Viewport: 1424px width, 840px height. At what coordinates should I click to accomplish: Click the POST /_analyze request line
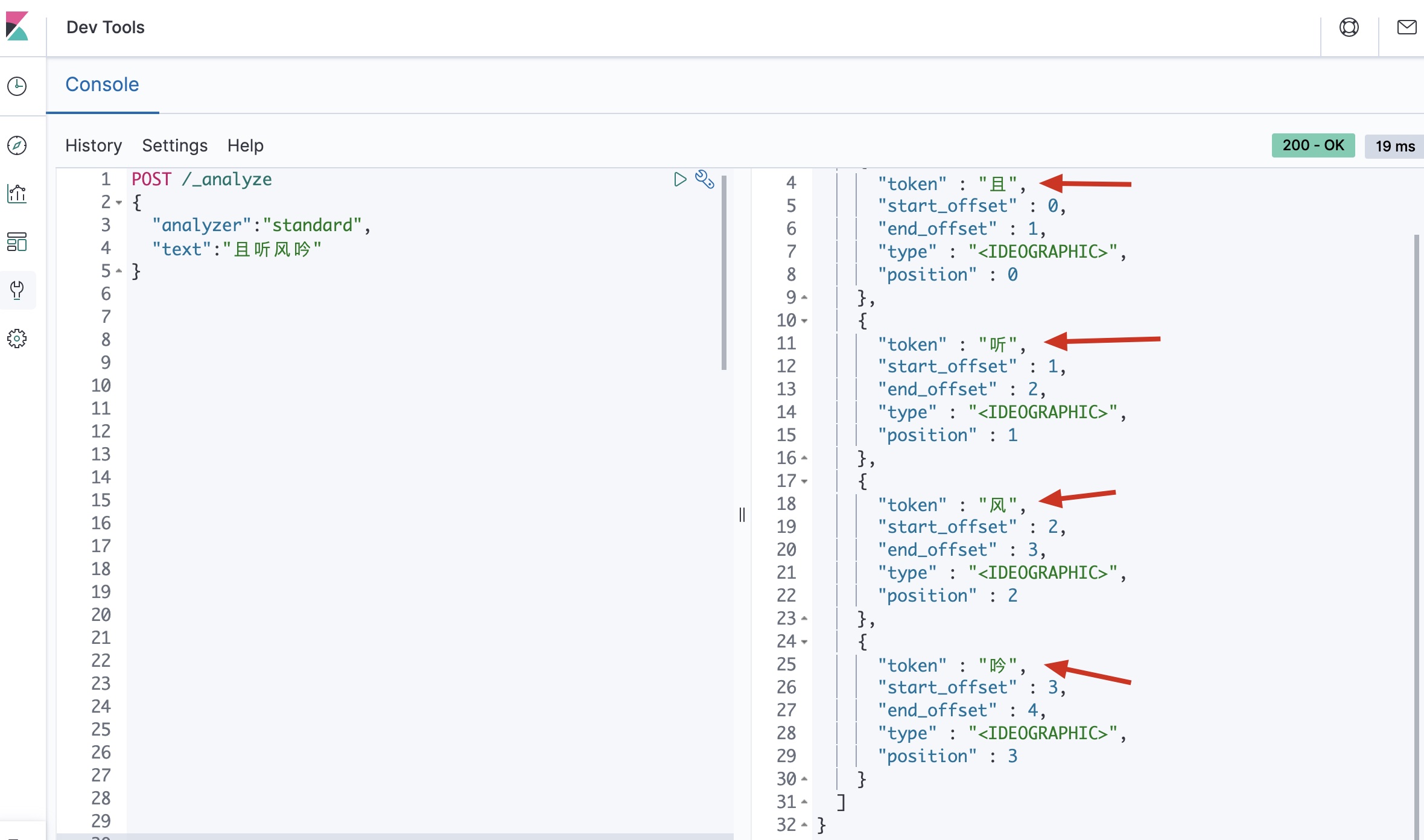[202, 179]
